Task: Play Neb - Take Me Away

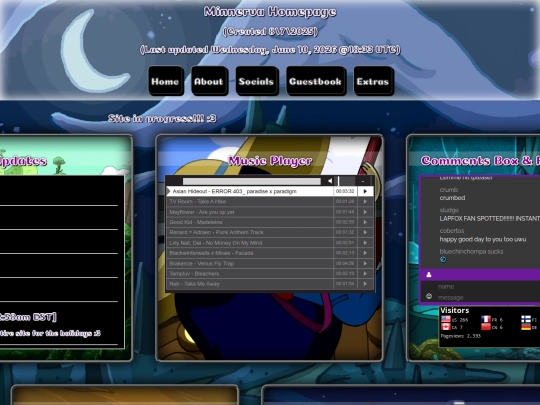Action: pyautogui.click(x=365, y=284)
